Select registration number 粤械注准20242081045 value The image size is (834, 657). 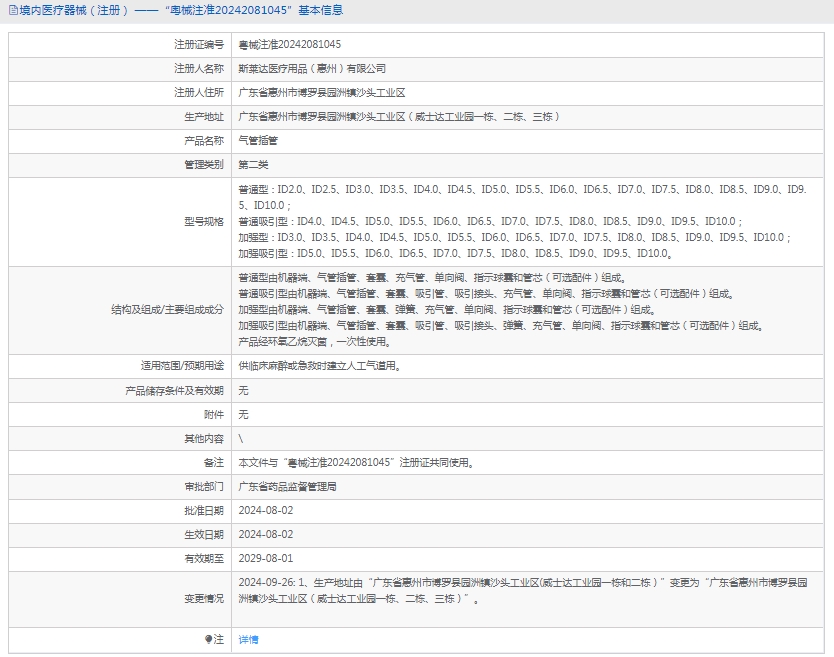(289, 45)
